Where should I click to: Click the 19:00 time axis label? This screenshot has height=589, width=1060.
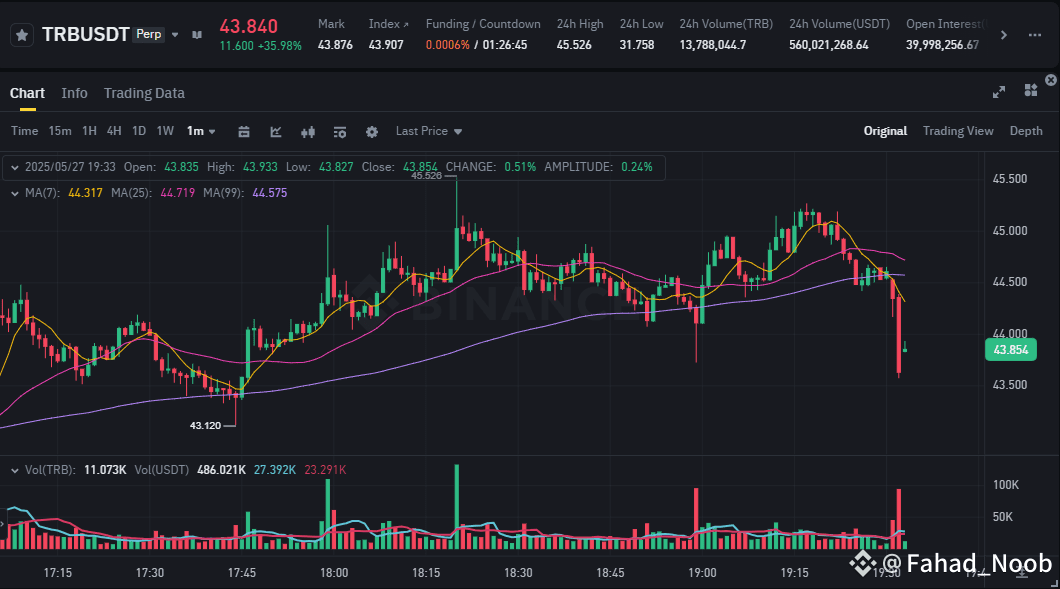coord(702,573)
